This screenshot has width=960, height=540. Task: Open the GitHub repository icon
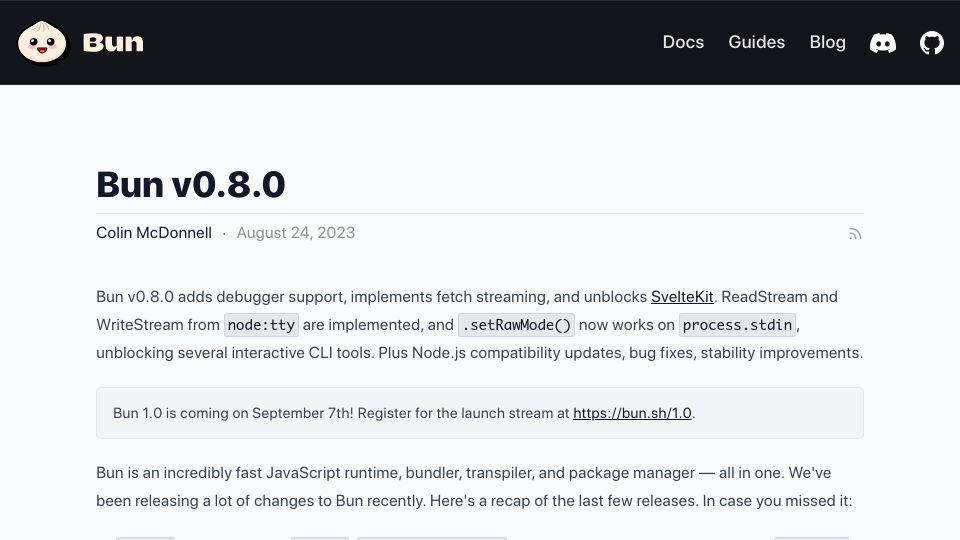tap(932, 43)
